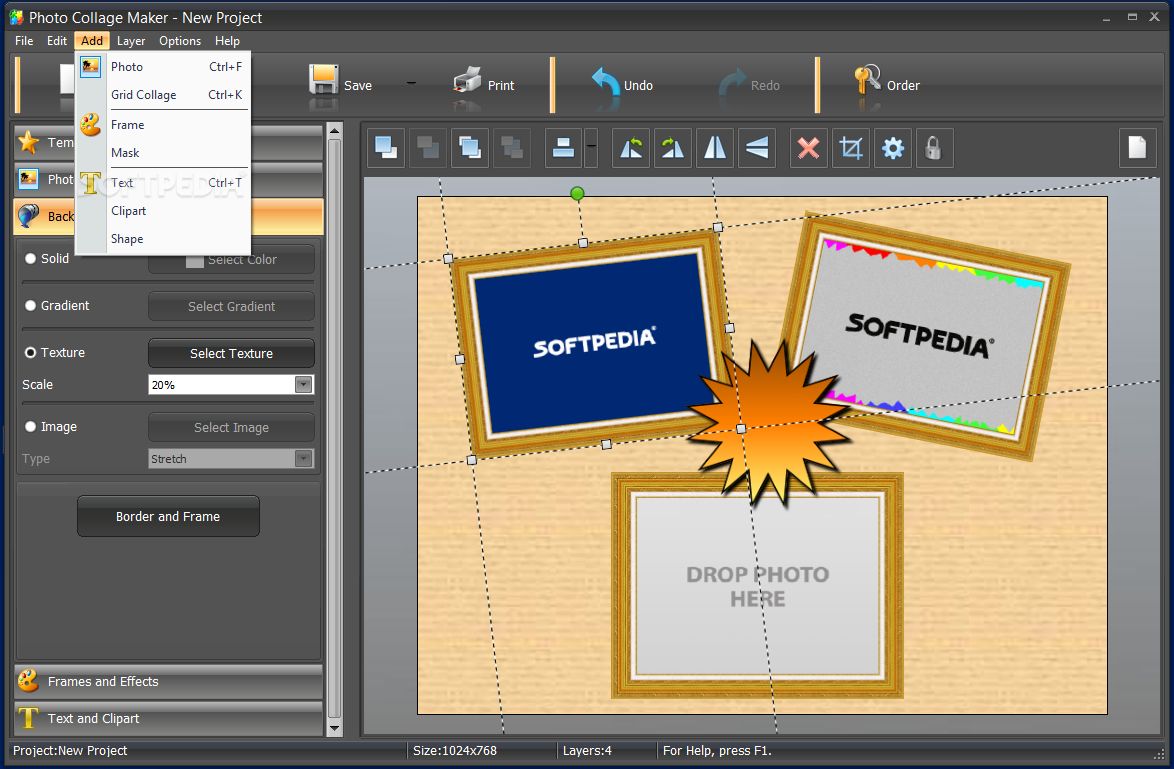
Task: Click the left panel scrollbar down arrow
Action: pos(335,727)
